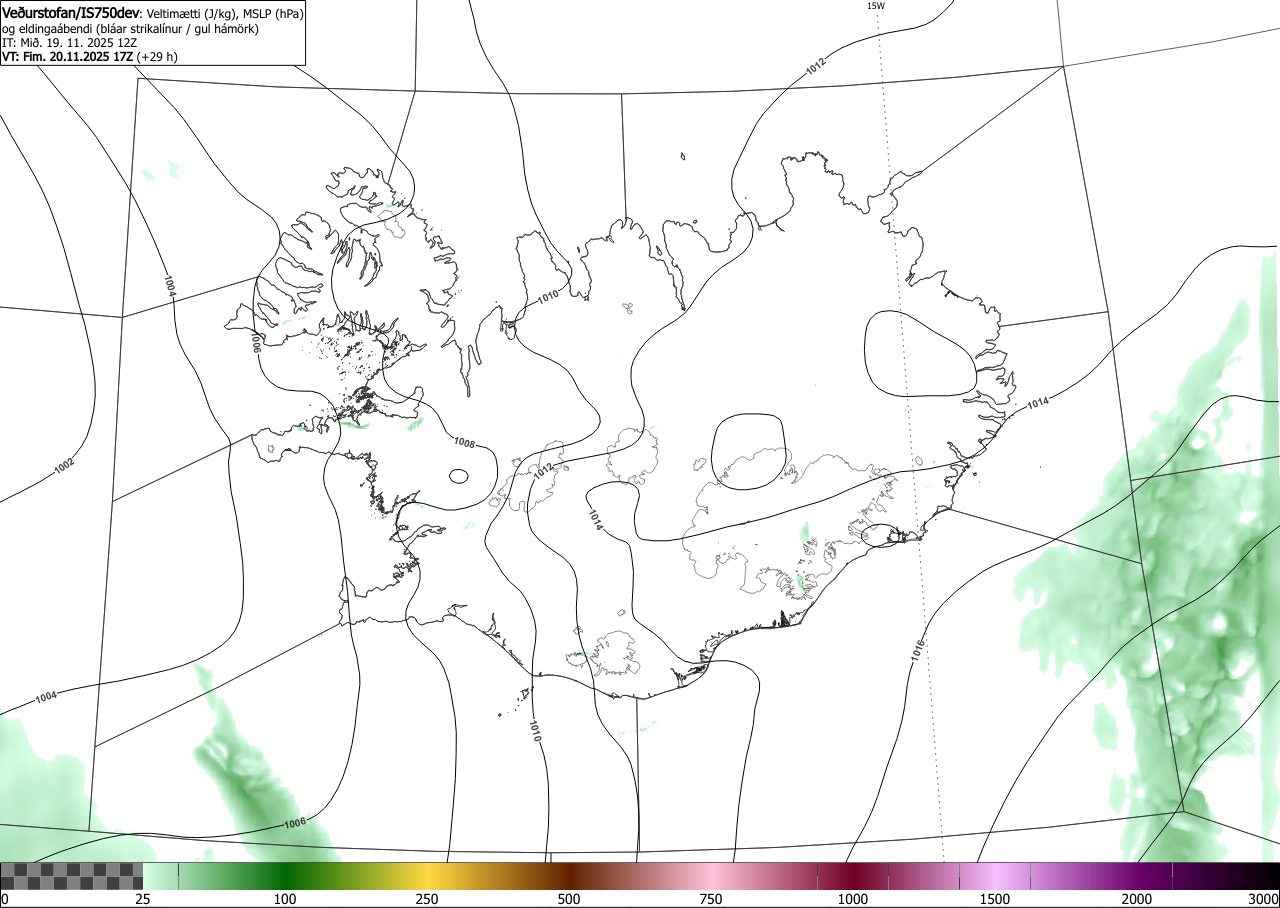Image resolution: width=1280 pixels, height=908 pixels.
Task: Select the 1012 isobar label beside 15W
Action: (816, 67)
